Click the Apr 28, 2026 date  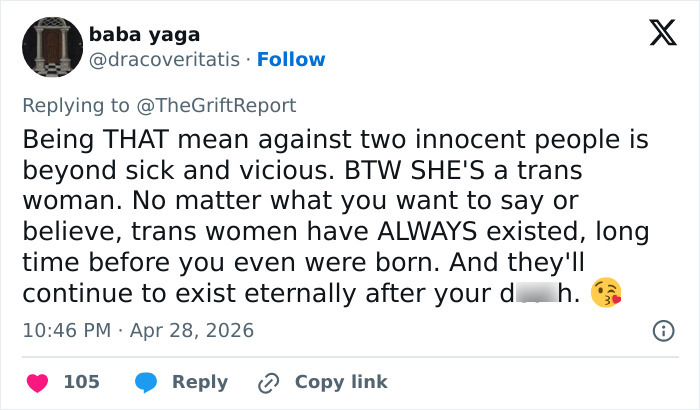pos(192,329)
